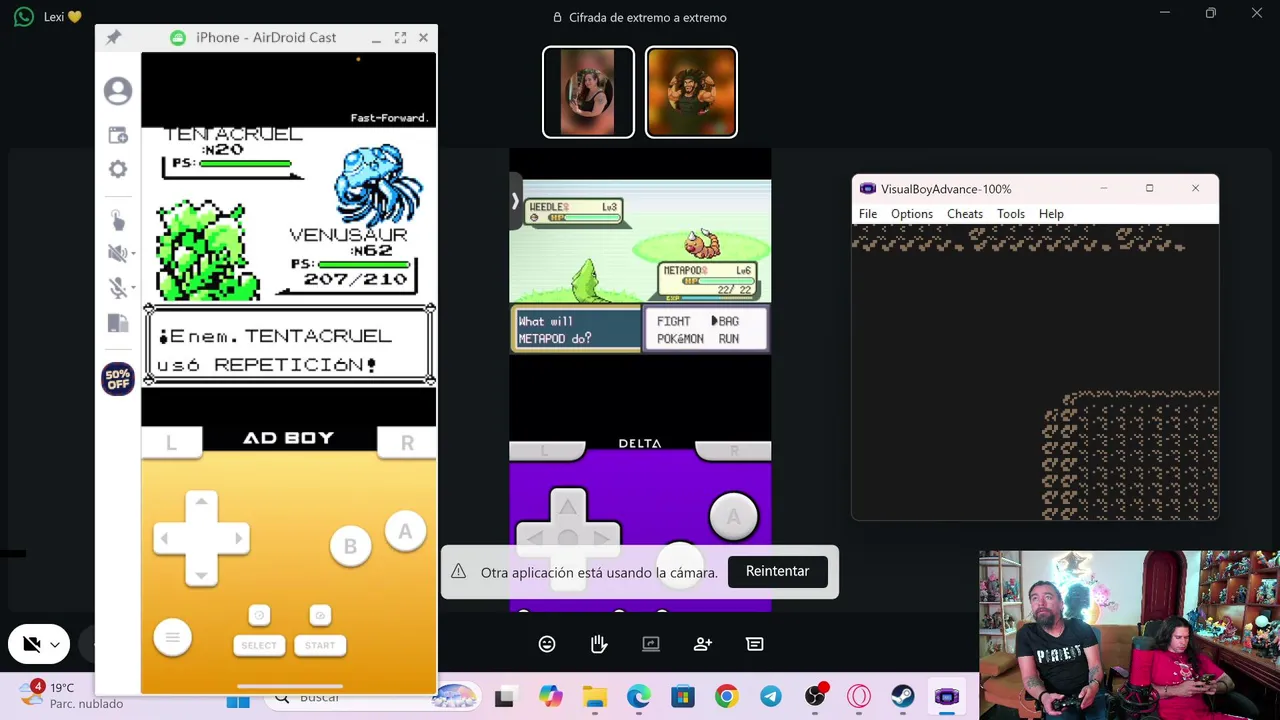Screen dimensions: 1280x720
Task: Open AirDroid Cast settings gear
Action: pos(118,169)
